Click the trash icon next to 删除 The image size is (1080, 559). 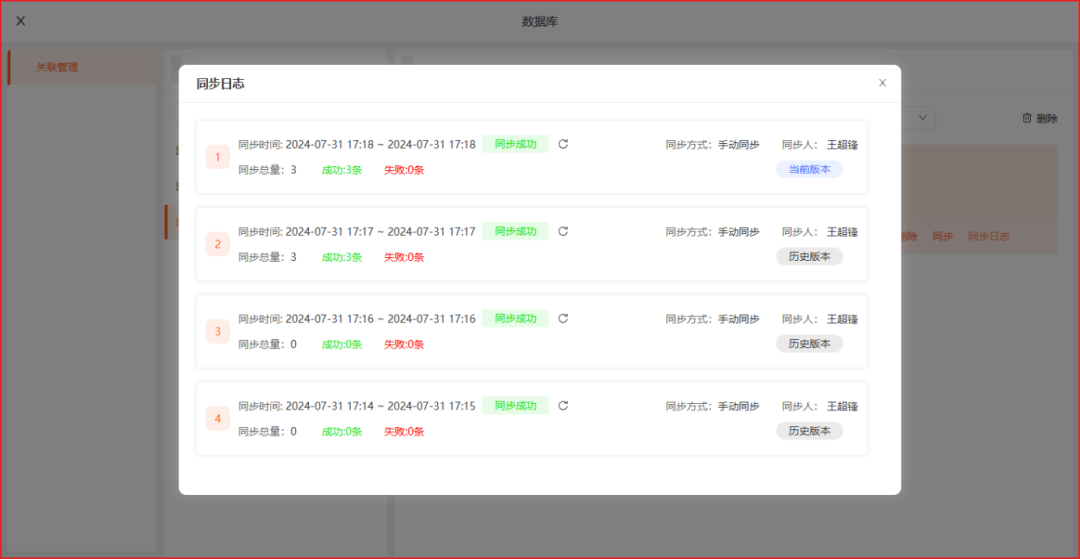1026,118
